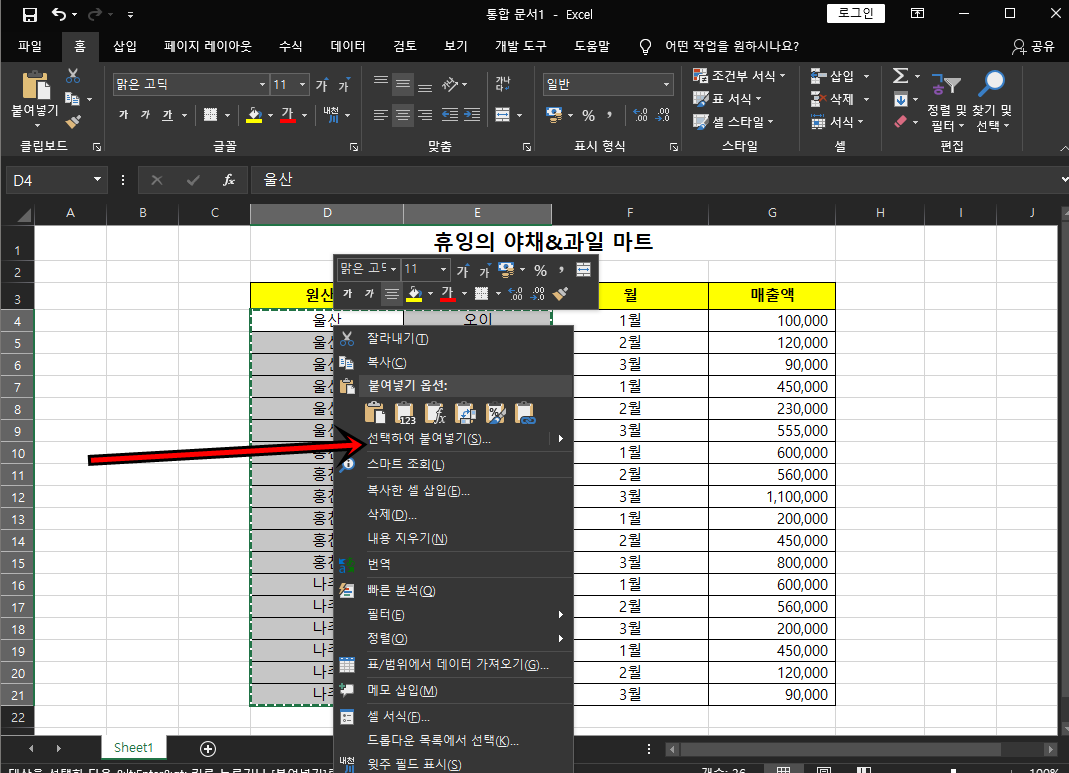Paste transpose clipboard icon in context menu
The image size is (1069, 773).
point(465,413)
